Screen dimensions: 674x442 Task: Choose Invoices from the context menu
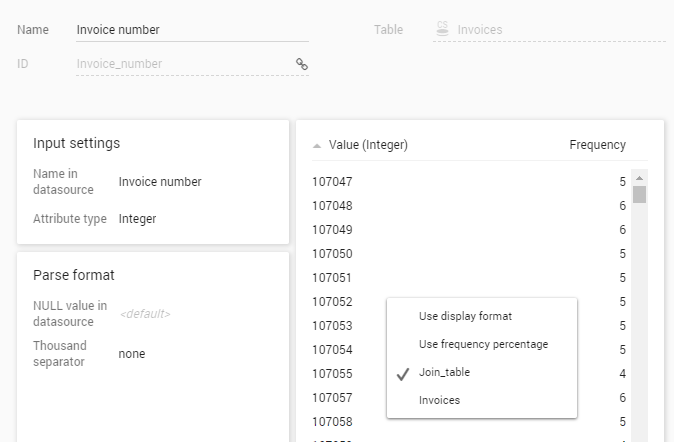pos(439,400)
